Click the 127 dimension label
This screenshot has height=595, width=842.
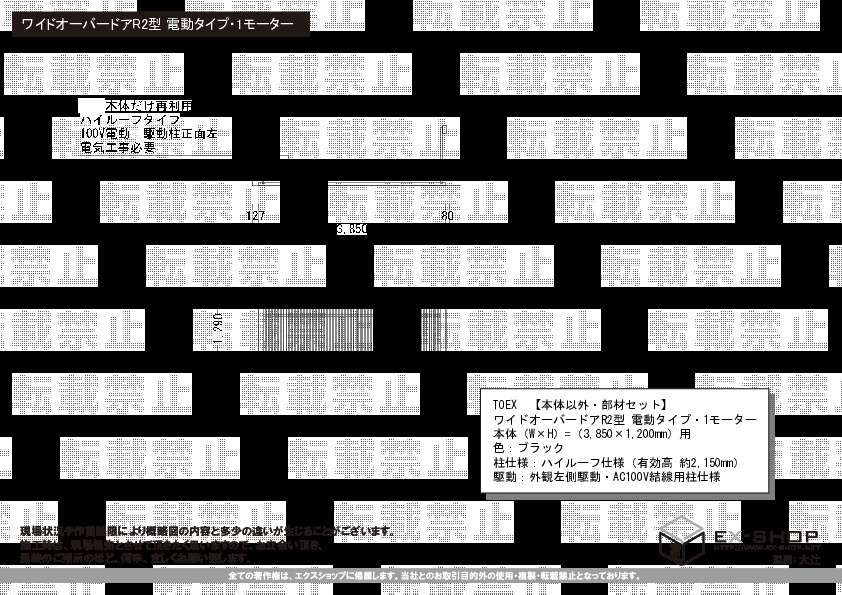tap(255, 215)
